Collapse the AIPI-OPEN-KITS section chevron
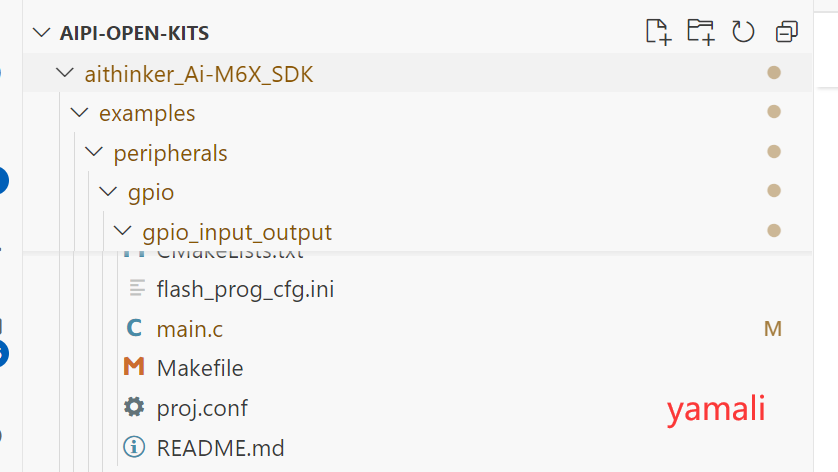 coord(42,33)
